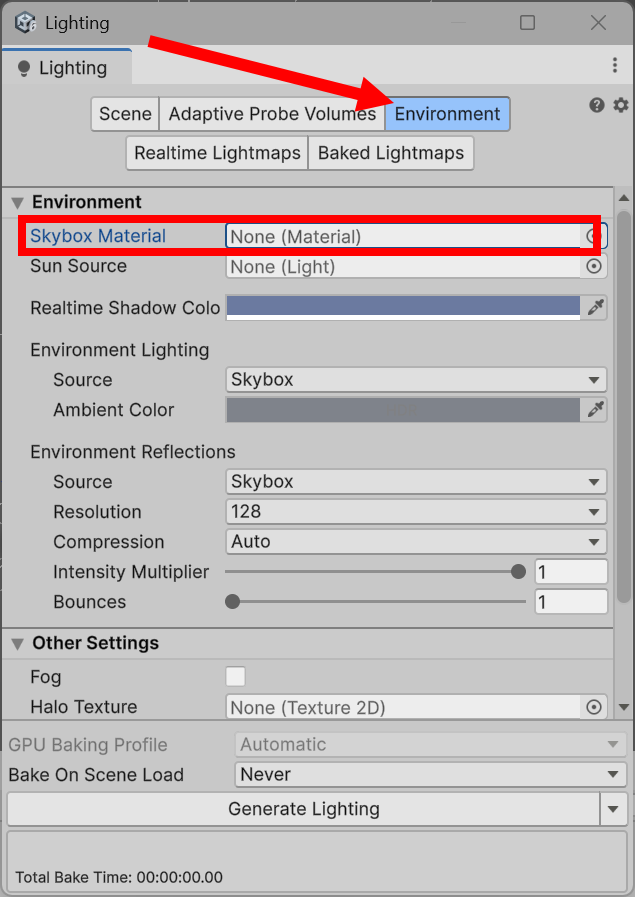Click the Bounces value field
This screenshot has width=635, height=897.
(x=571, y=602)
